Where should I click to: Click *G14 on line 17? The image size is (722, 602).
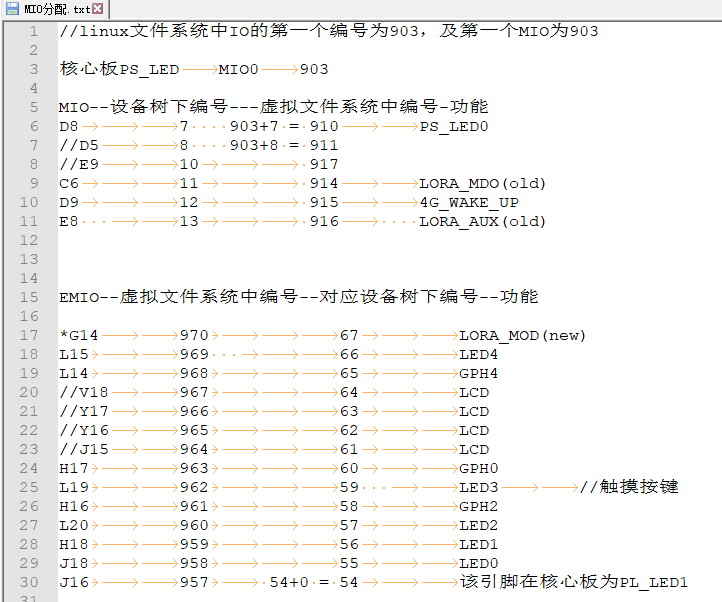pyautogui.click(x=79, y=335)
